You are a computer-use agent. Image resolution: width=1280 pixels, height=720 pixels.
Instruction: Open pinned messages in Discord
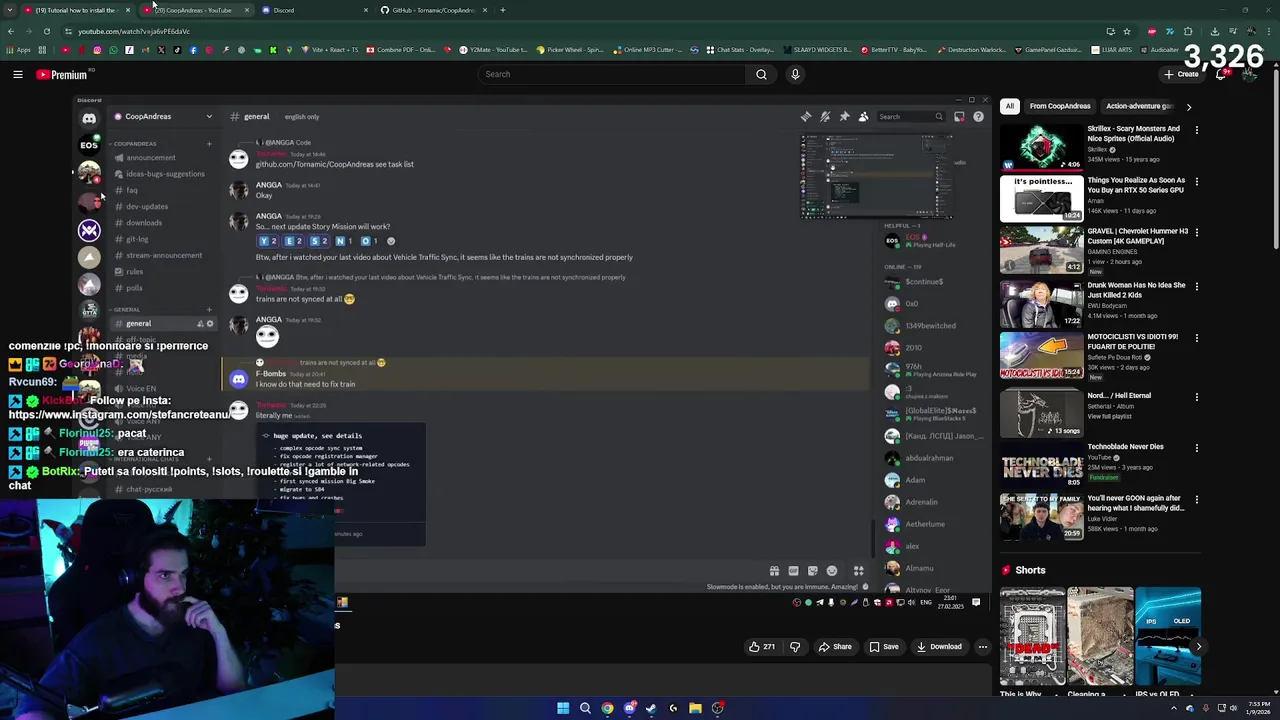[844, 117]
